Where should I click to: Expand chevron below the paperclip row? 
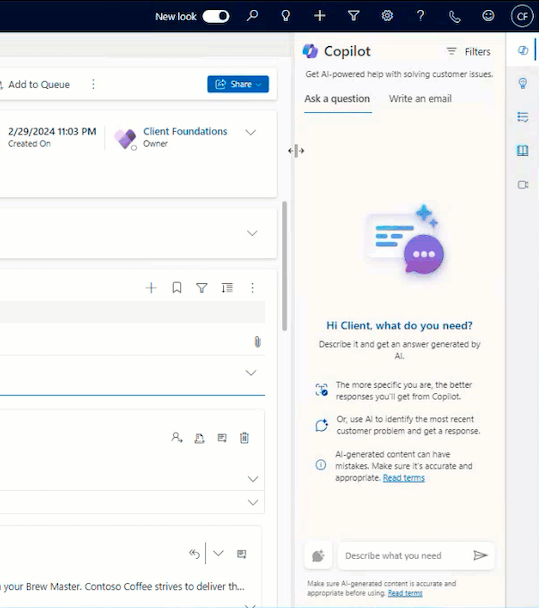pos(251,373)
